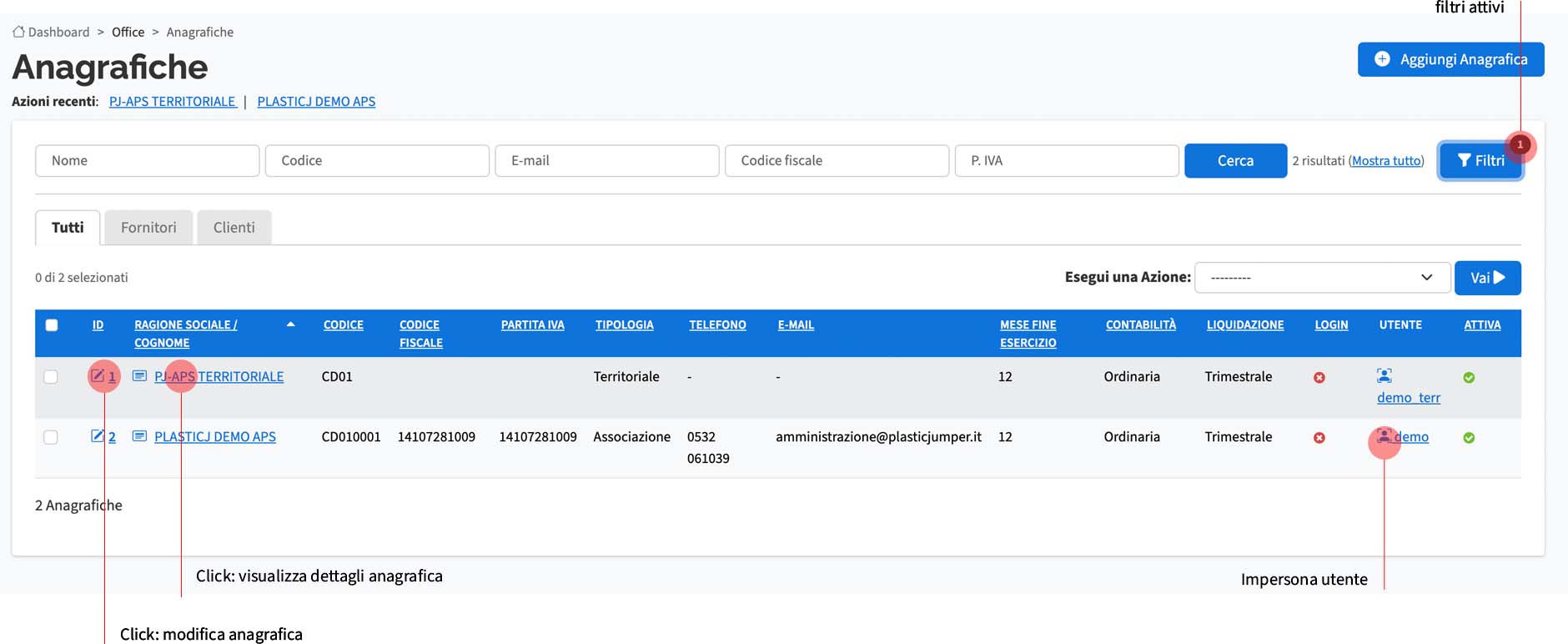1568x644 pixels.
Task: Click red login status icon for PJ-APS TERRITORIALE
Action: pyautogui.click(x=1319, y=377)
